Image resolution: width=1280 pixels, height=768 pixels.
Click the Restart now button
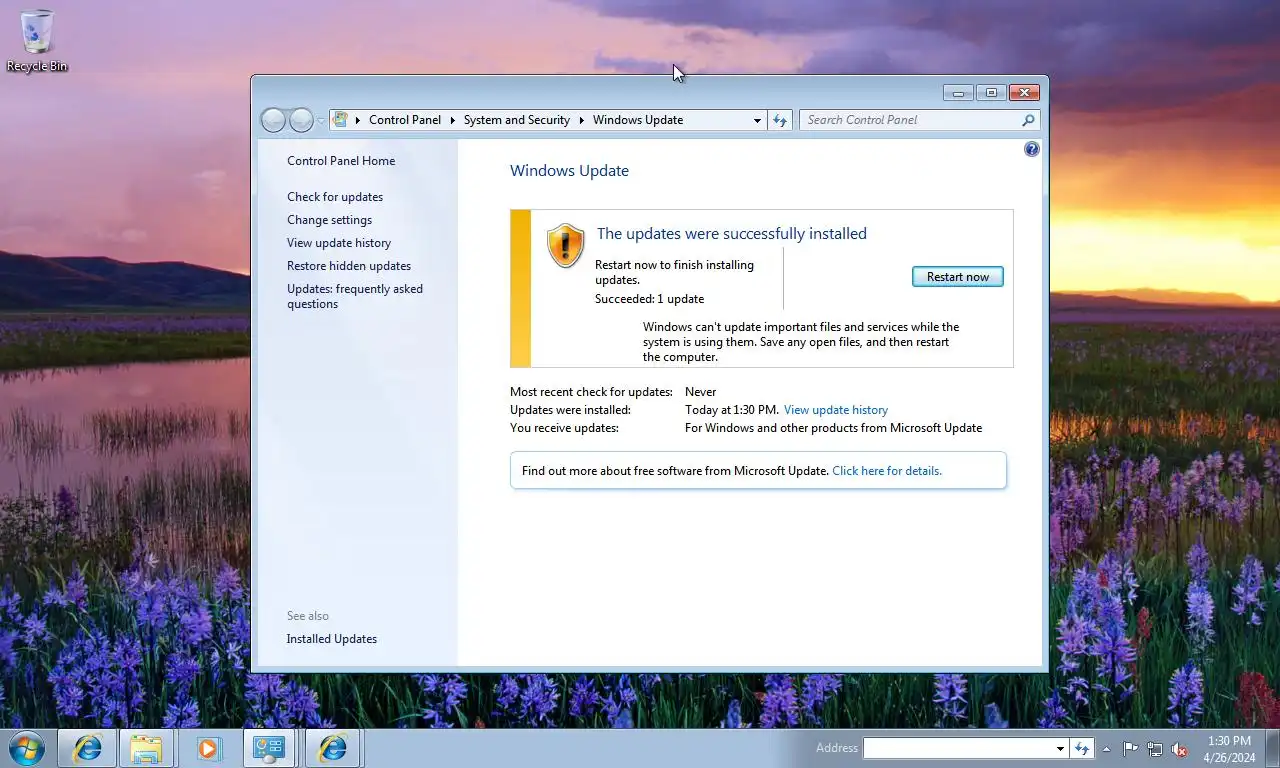(x=958, y=277)
